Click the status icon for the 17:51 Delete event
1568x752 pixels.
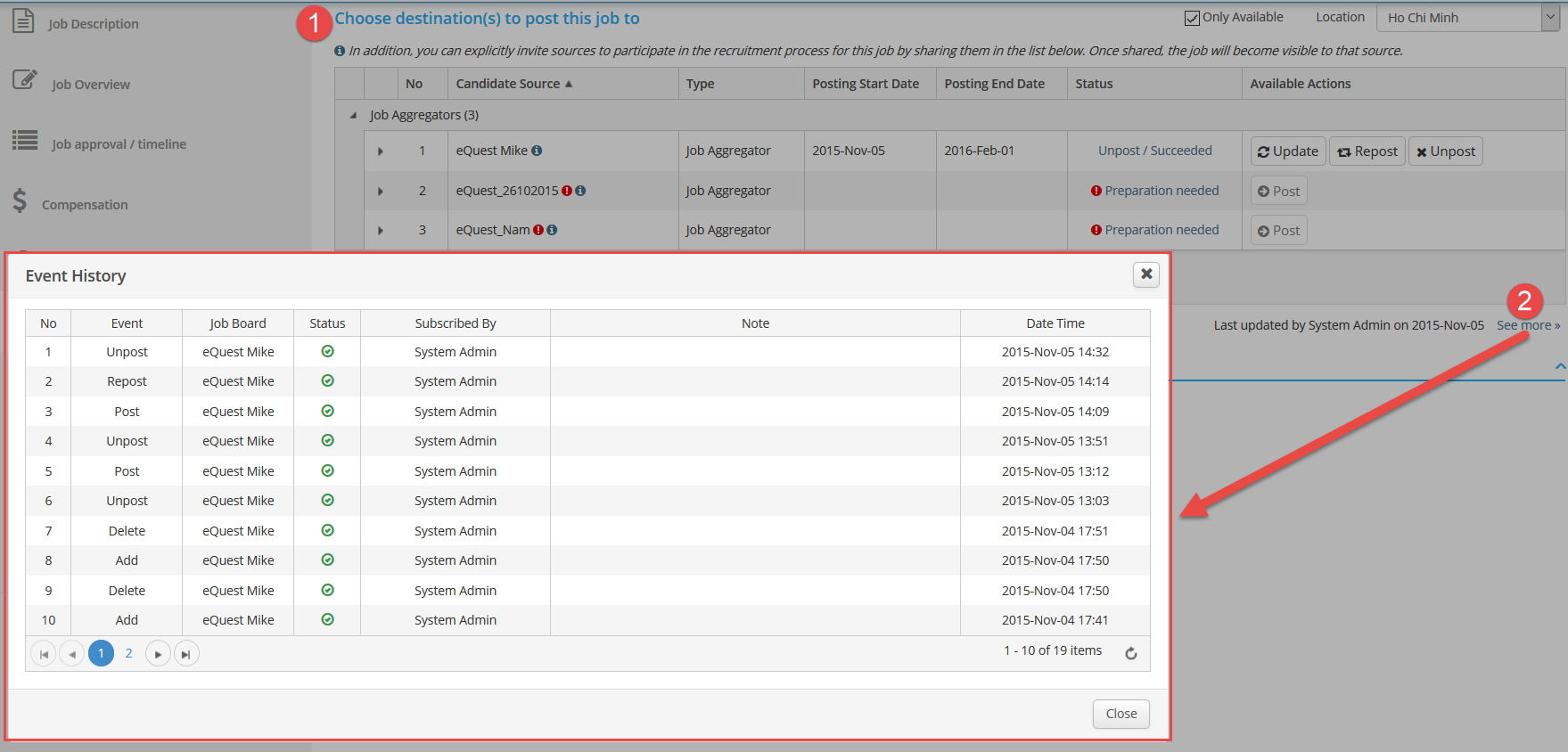click(327, 530)
